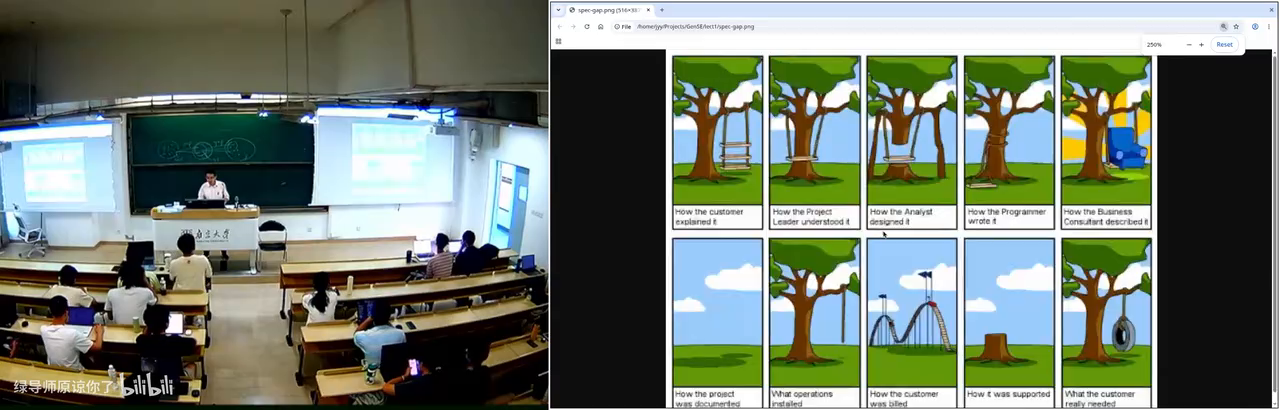Image resolution: width=1280 pixels, height=410 pixels.
Task: Open the apps grid in bookmarks bar
Action: [558, 41]
